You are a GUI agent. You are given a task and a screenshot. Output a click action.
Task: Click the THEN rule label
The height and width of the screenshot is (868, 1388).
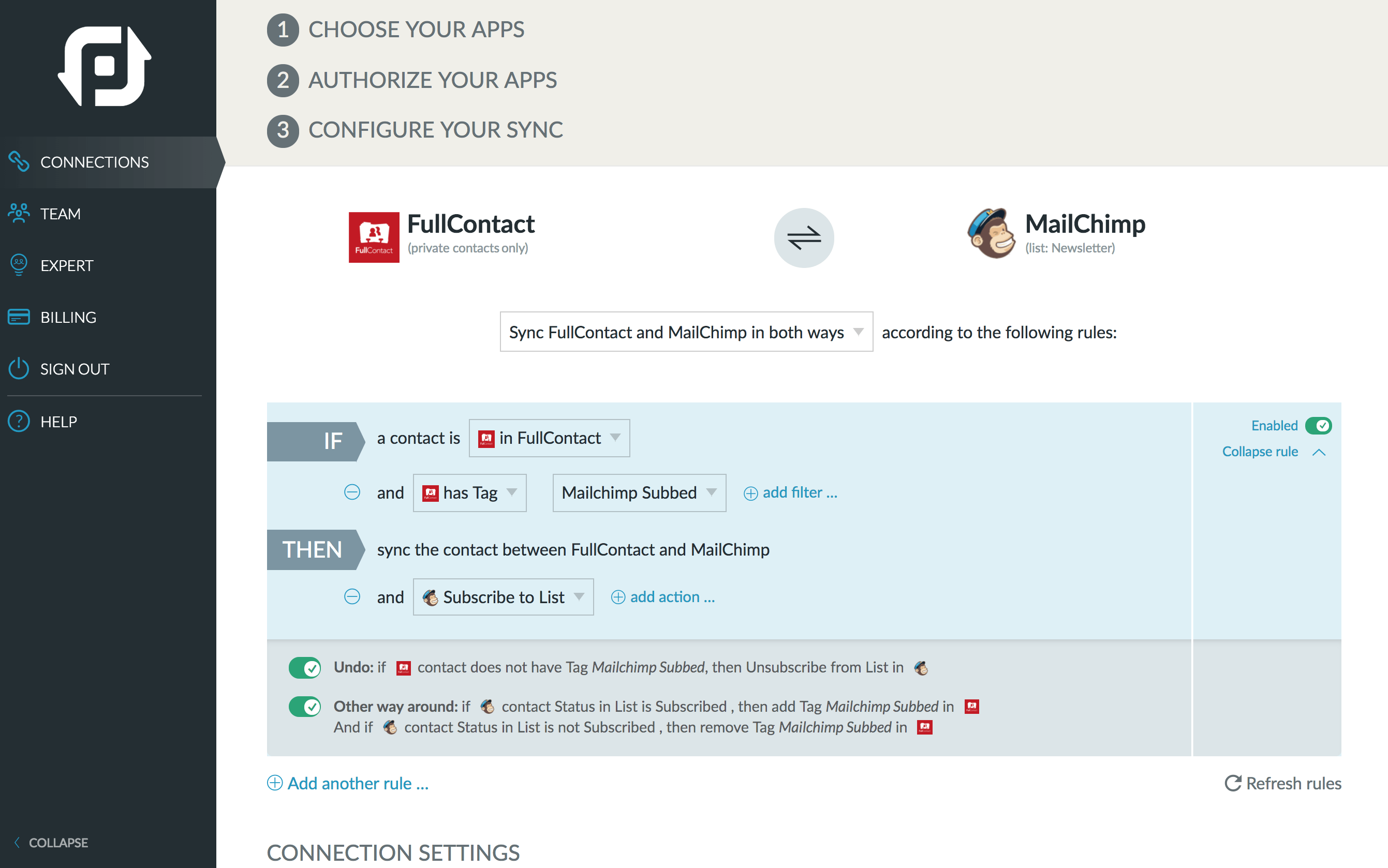point(316,549)
